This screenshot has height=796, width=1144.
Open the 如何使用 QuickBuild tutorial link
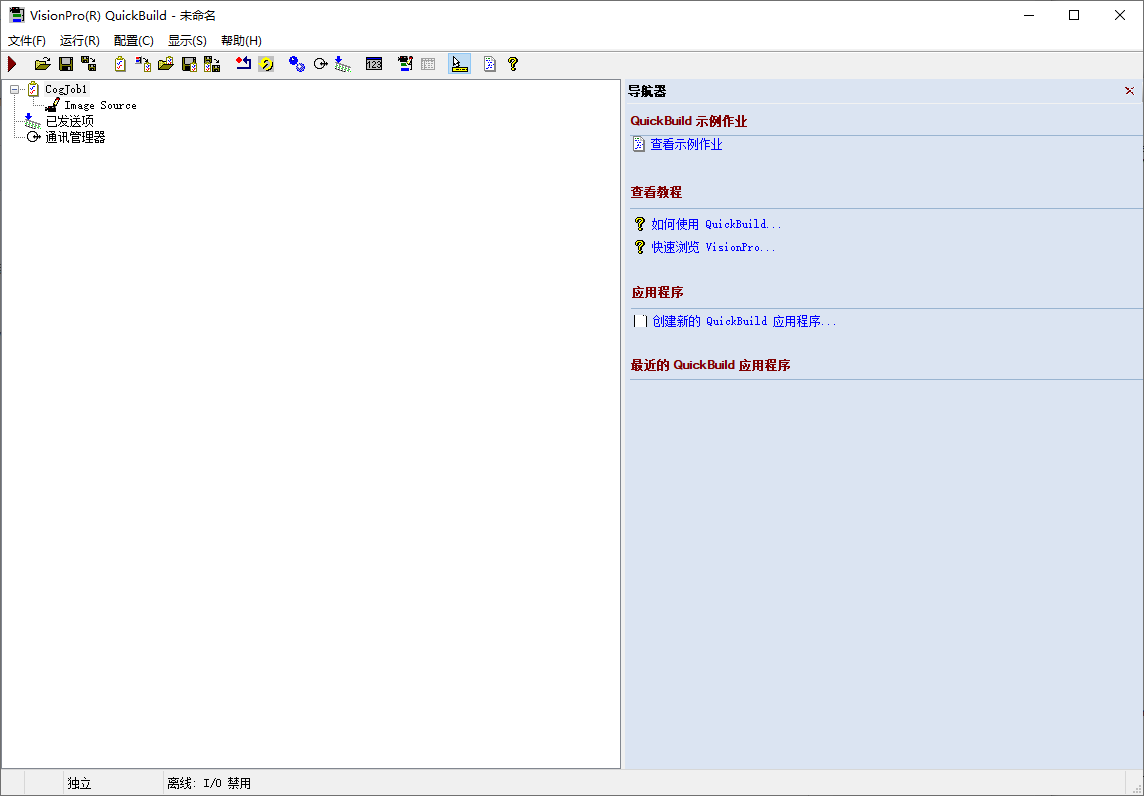point(714,223)
